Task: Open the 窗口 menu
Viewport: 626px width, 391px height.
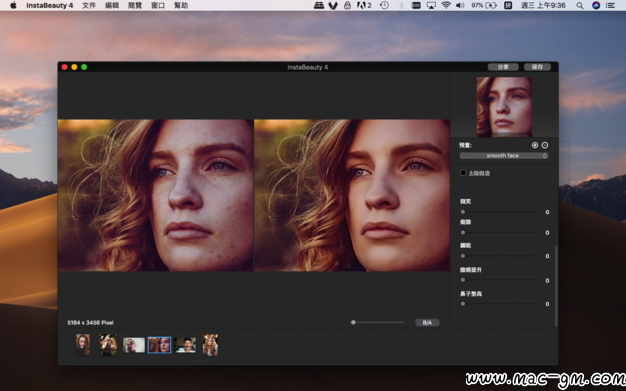Action: (158, 5)
